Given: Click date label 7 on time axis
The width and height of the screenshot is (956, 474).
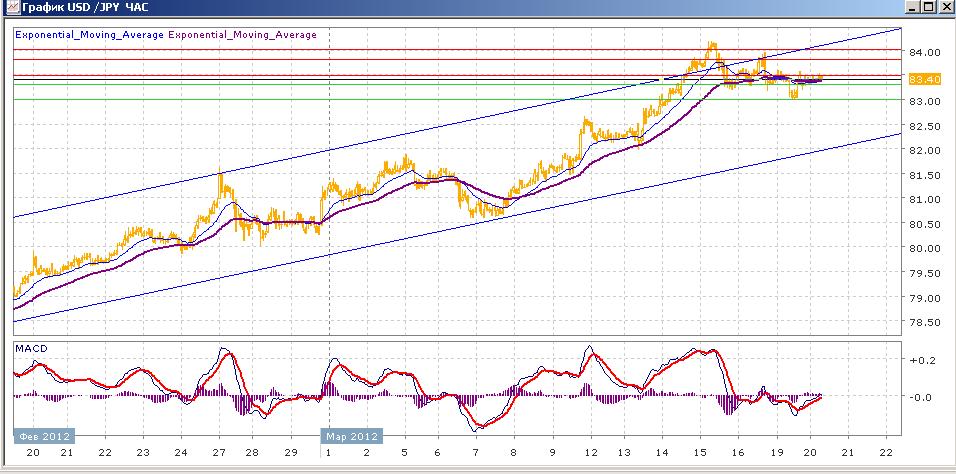Looking at the screenshot, I should coord(477,453).
